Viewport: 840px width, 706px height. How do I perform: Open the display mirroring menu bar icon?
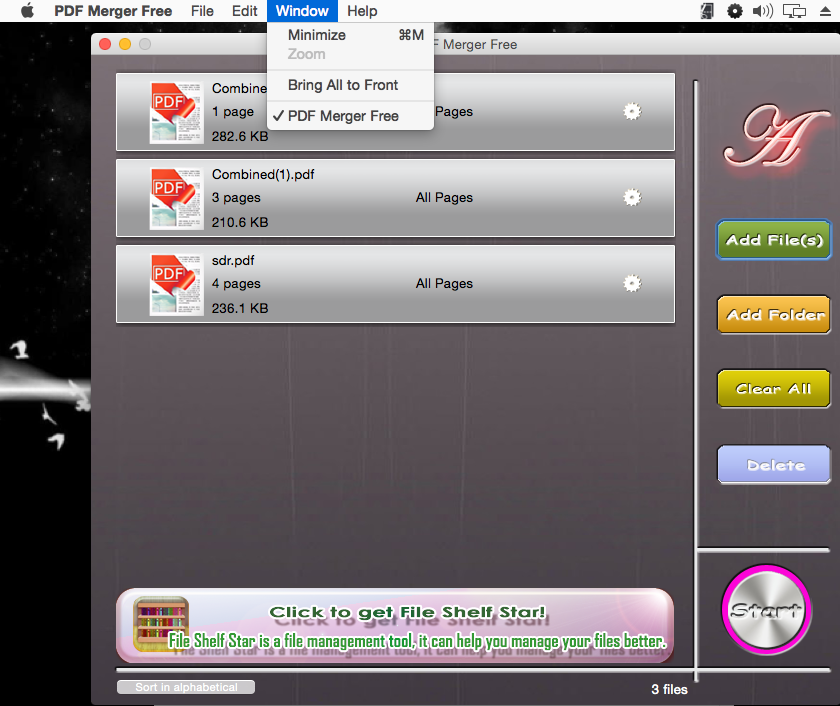tap(794, 11)
